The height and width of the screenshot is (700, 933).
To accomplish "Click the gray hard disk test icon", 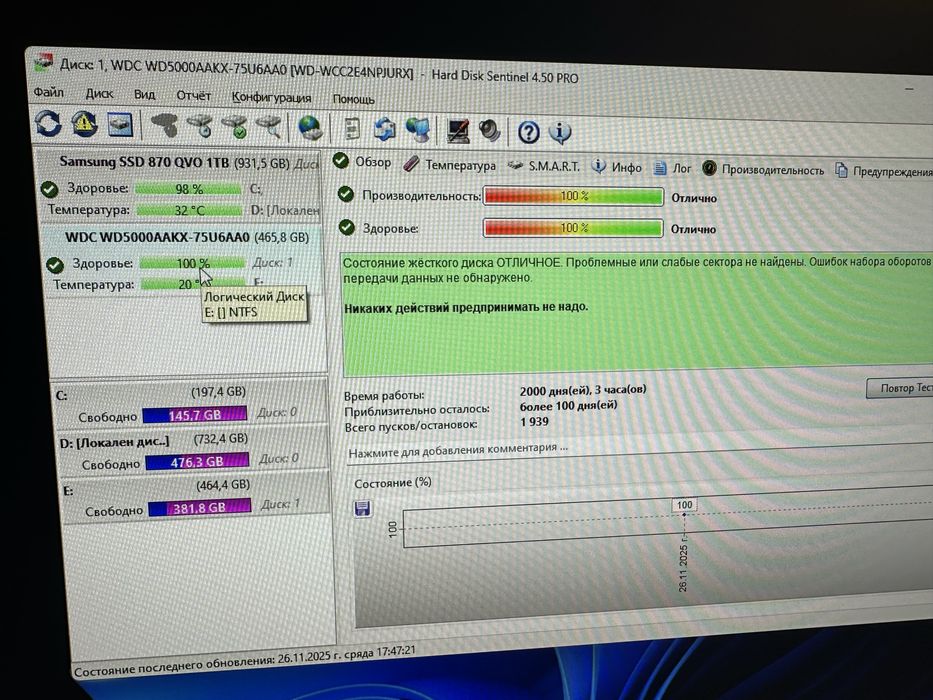I will click(x=165, y=126).
